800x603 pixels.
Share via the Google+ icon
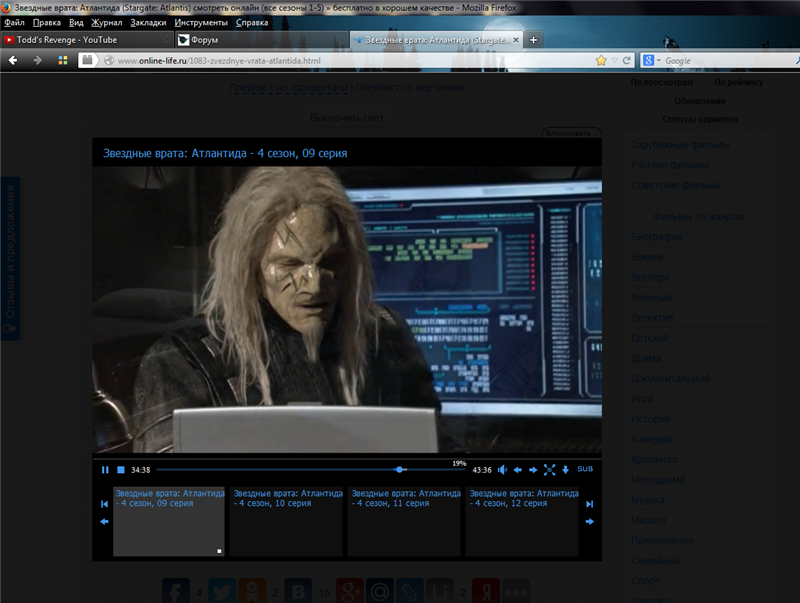pos(350,591)
